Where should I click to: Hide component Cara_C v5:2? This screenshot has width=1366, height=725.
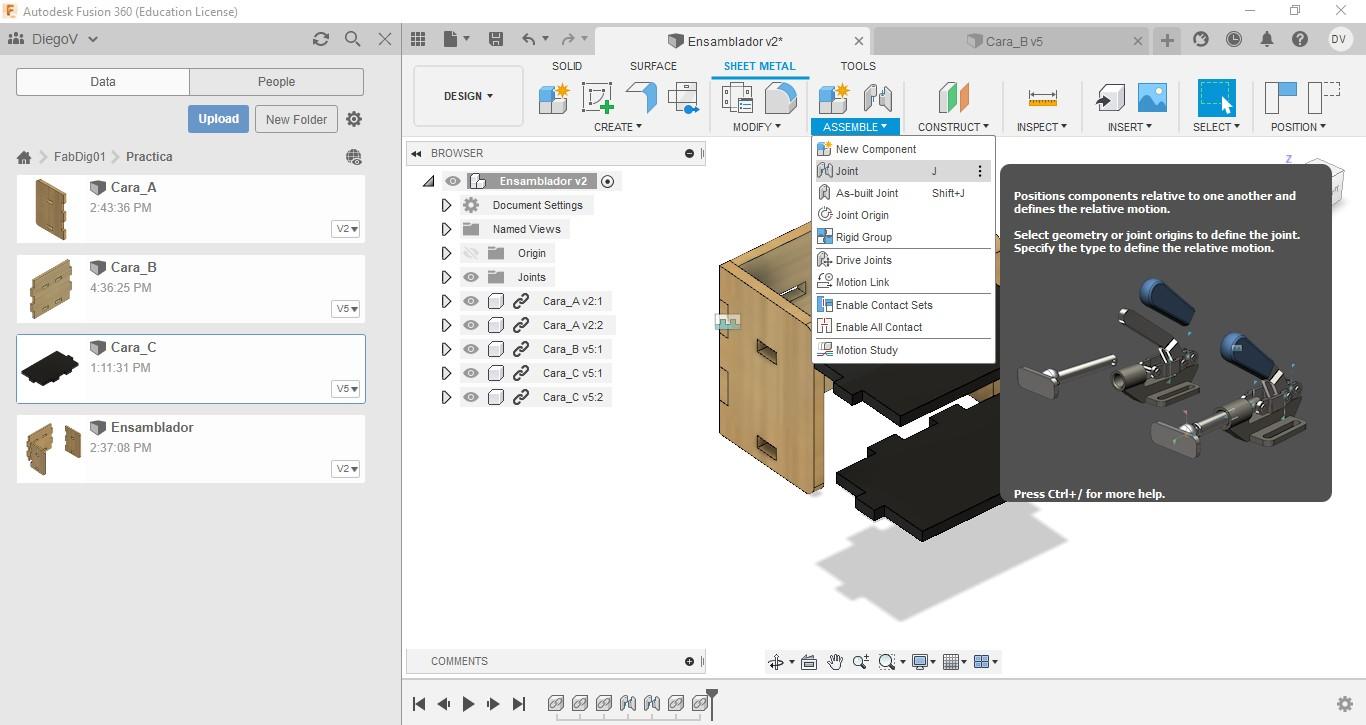coord(471,397)
